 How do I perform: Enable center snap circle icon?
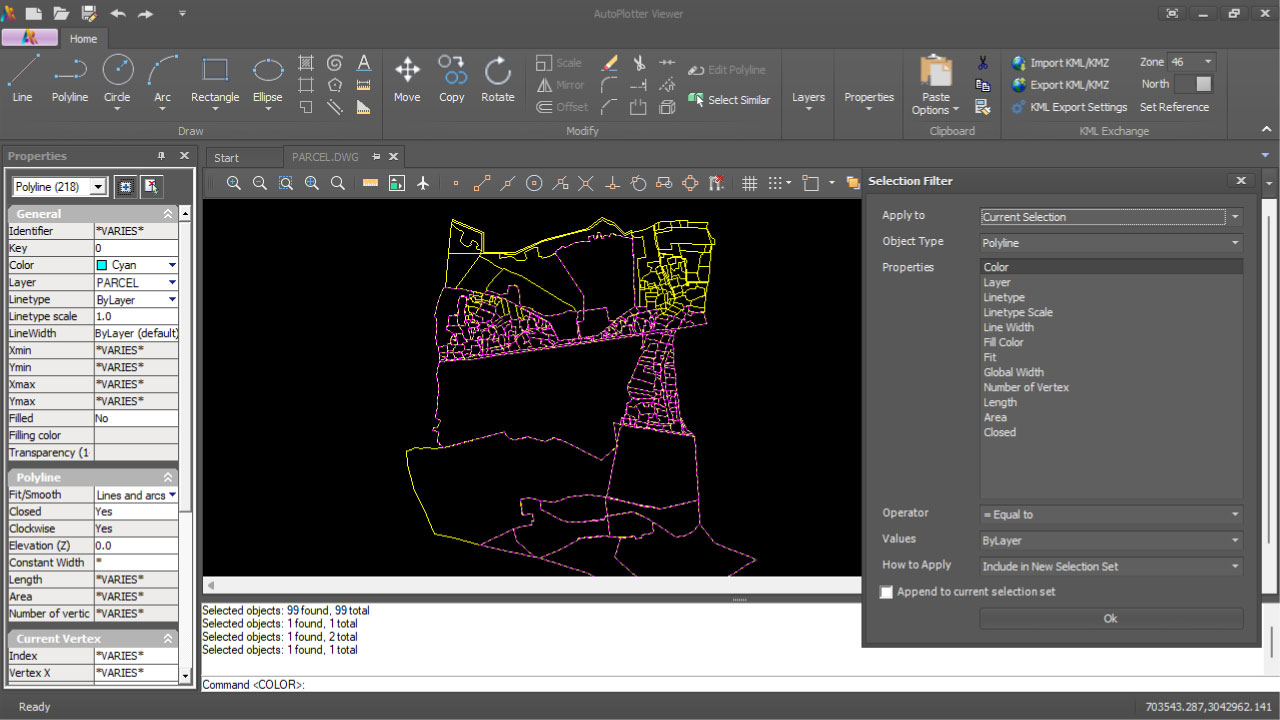[x=534, y=183]
